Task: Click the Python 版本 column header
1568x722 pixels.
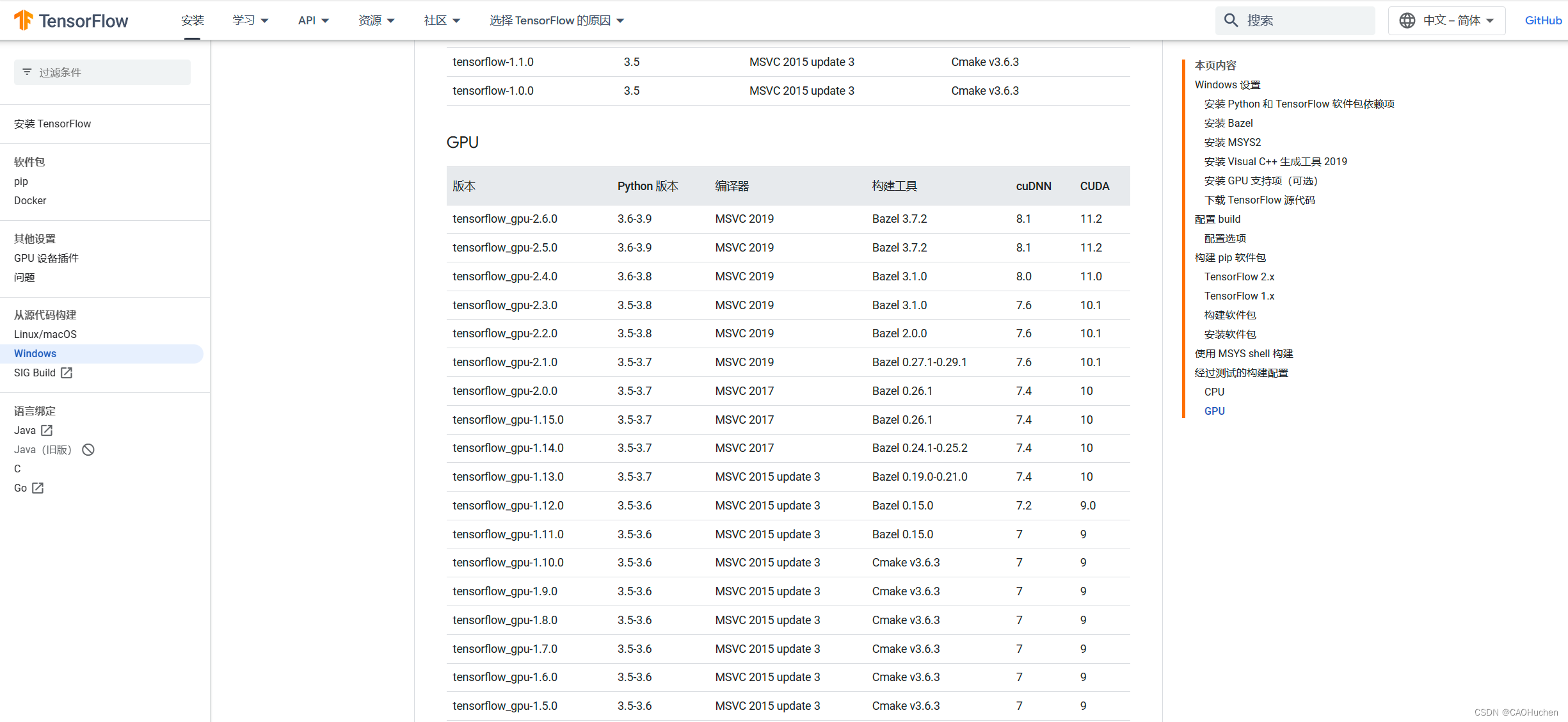Action: [647, 186]
